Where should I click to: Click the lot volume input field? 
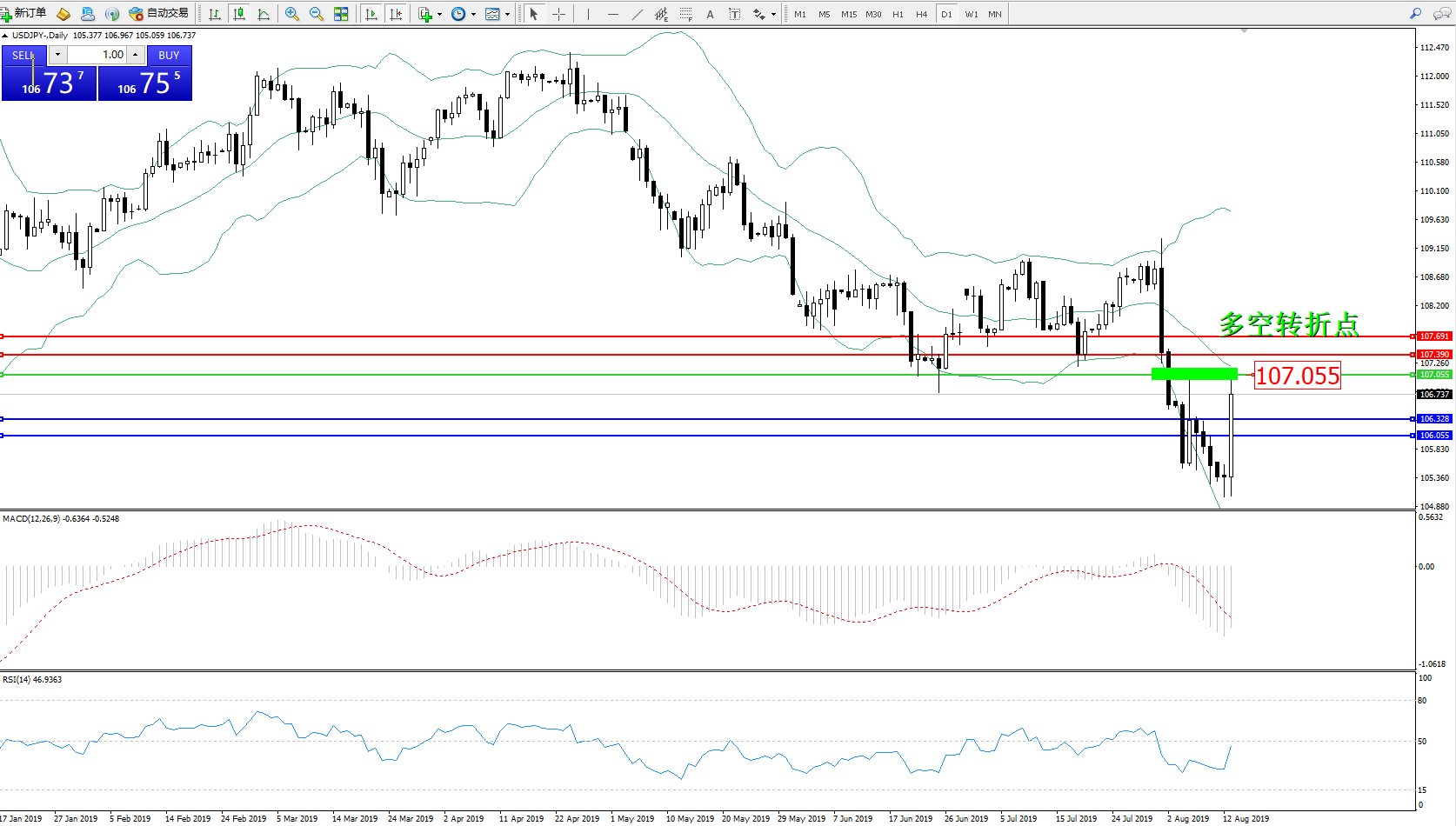pyautogui.click(x=97, y=55)
